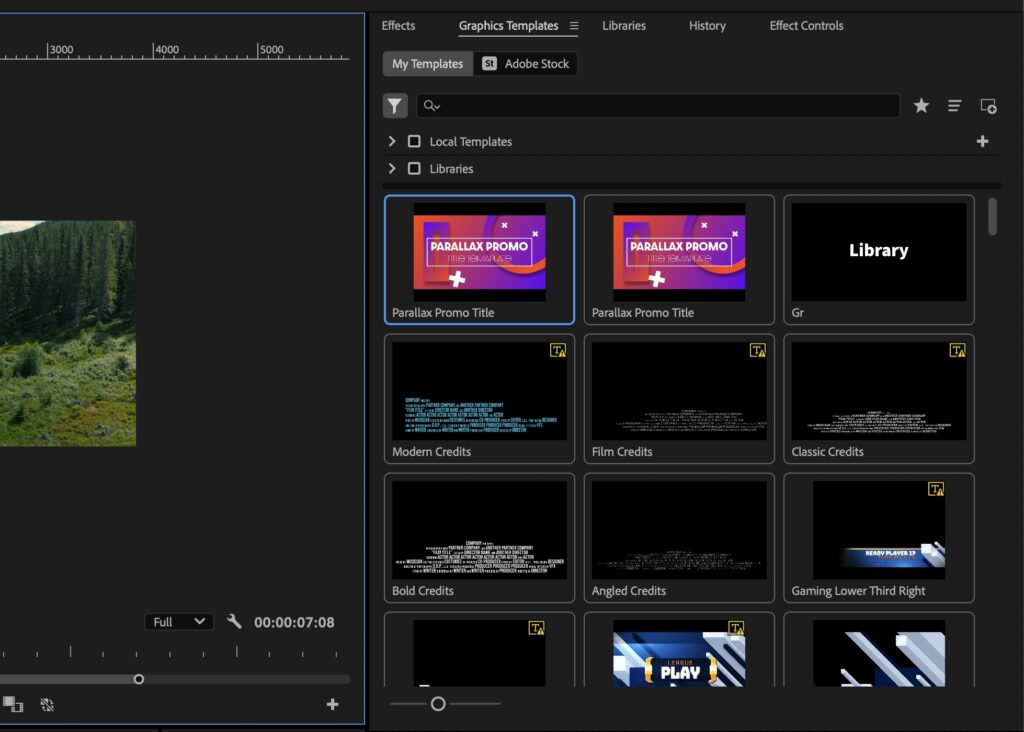The image size is (1024, 732).
Task: Click the filter funnel icon
Action: click(x=395, y=106)
